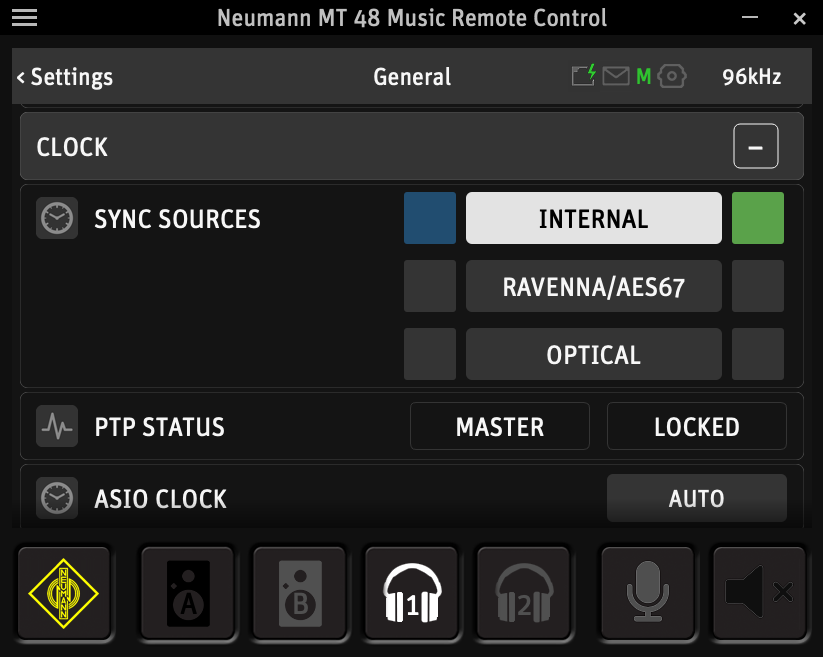Image resolution: width=823 pixels, height=657 pixels.
Task: Click the battery power status icon
Action: 584,75
